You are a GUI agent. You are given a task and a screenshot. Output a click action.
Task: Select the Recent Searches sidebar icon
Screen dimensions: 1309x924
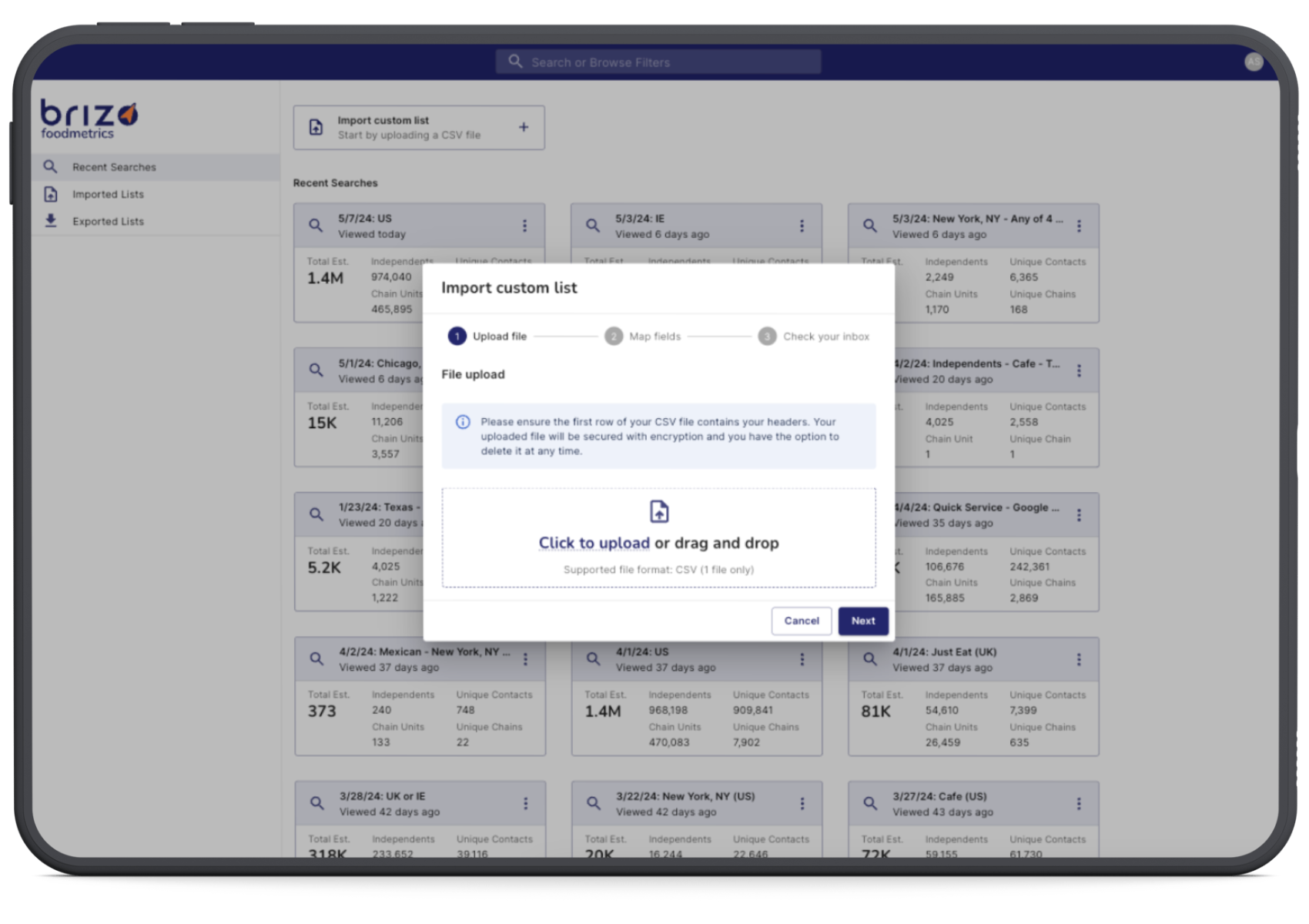pos(50,166)
